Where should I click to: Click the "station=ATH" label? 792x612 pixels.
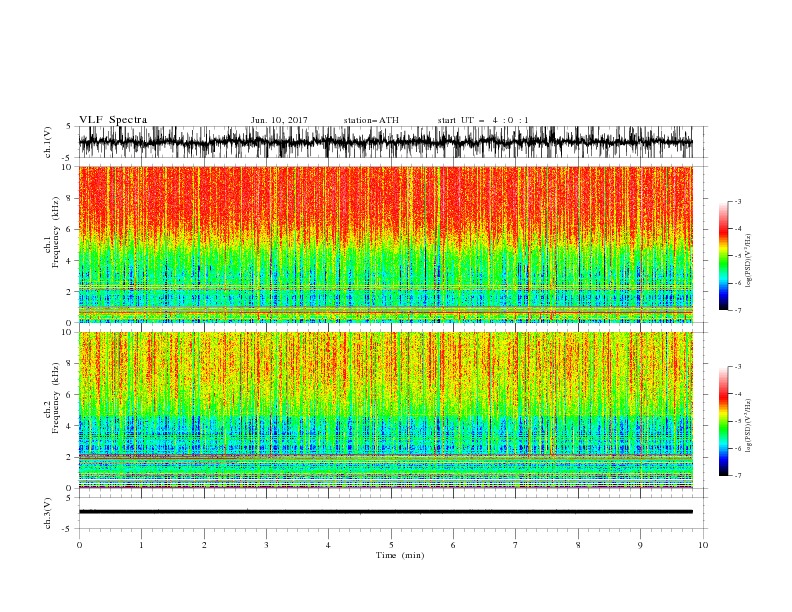tap(371, 120)
